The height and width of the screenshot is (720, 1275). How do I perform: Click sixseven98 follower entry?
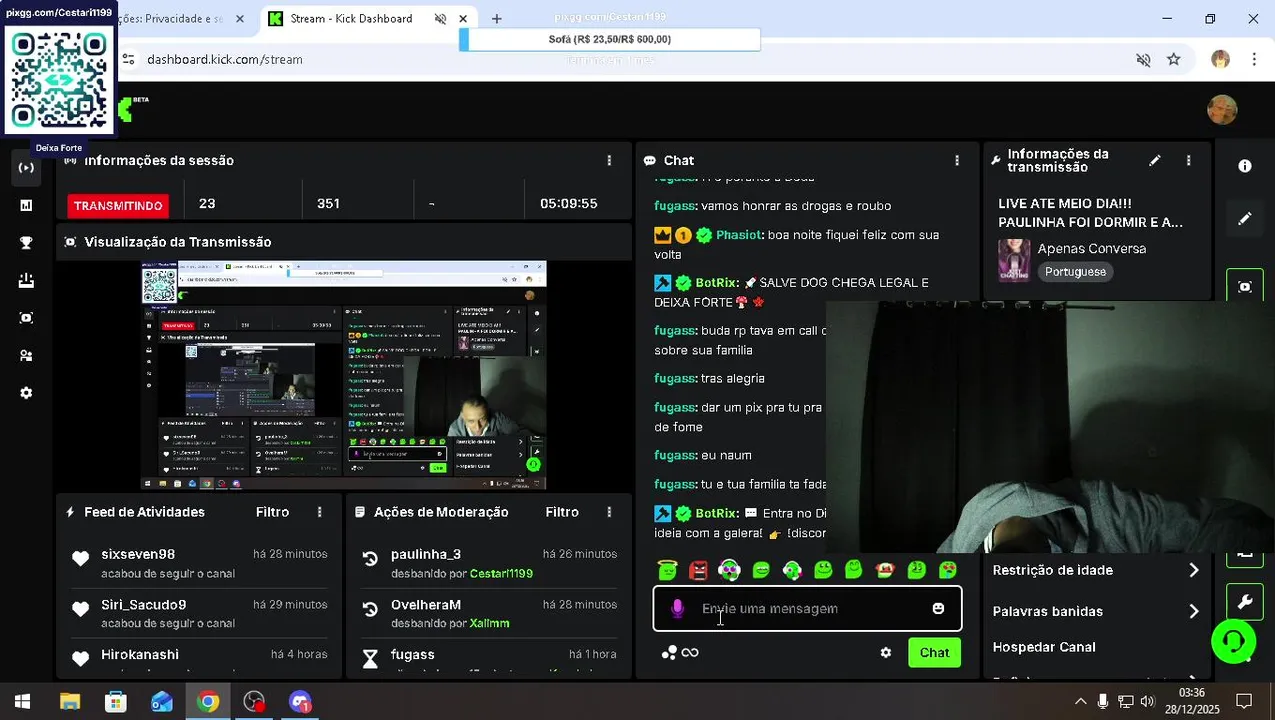click(x=199, y=563)
